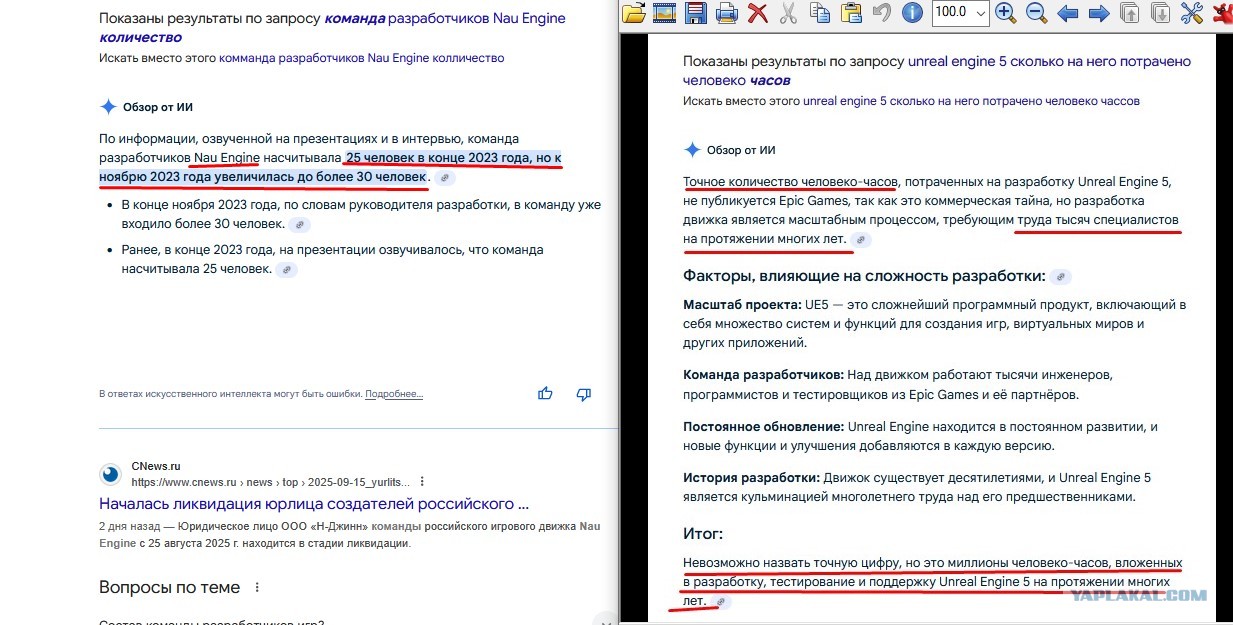Go to the previous image with the left arrow
Screen dimensions: 1233x625
[1068, 13]
